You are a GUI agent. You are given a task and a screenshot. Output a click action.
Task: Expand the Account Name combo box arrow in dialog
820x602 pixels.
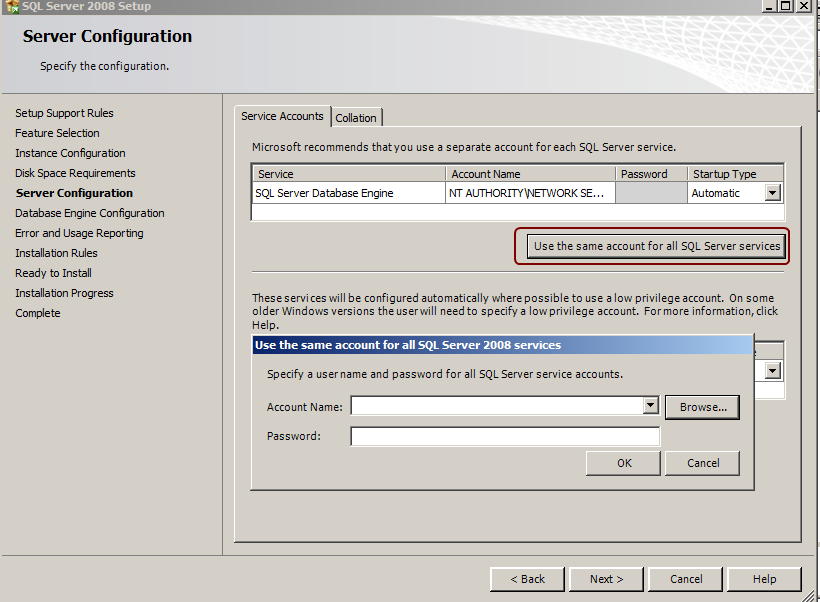tap(650, 406)
